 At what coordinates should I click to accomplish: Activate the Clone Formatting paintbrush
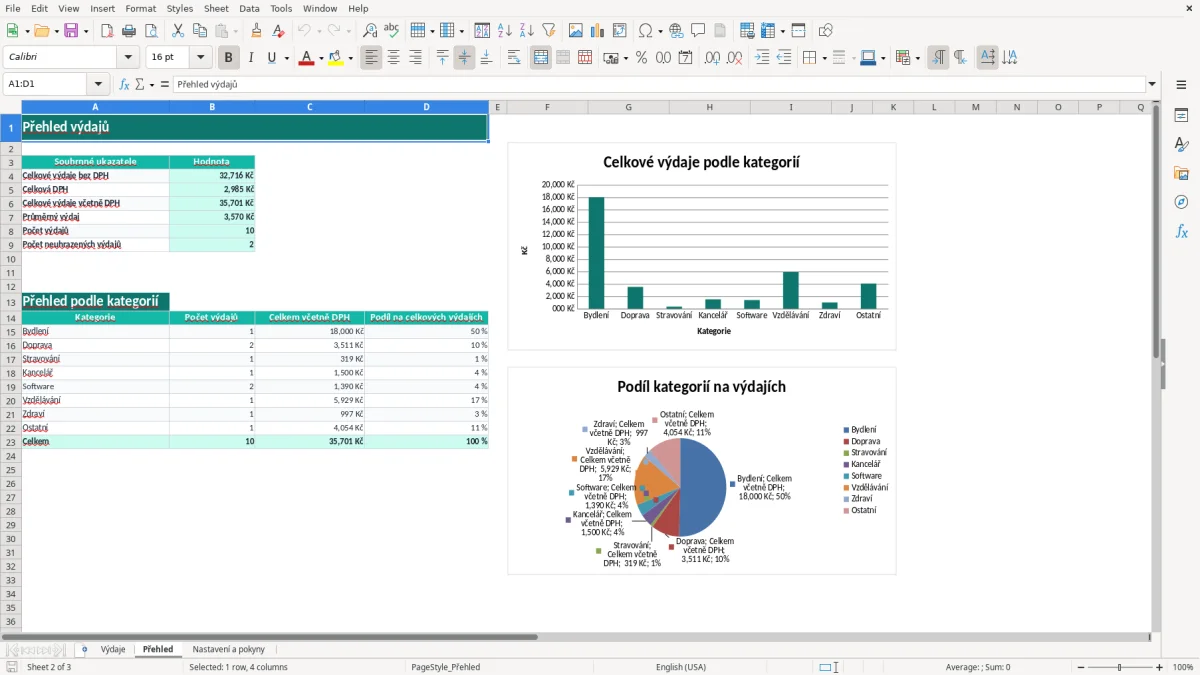[x=256, y=31]
